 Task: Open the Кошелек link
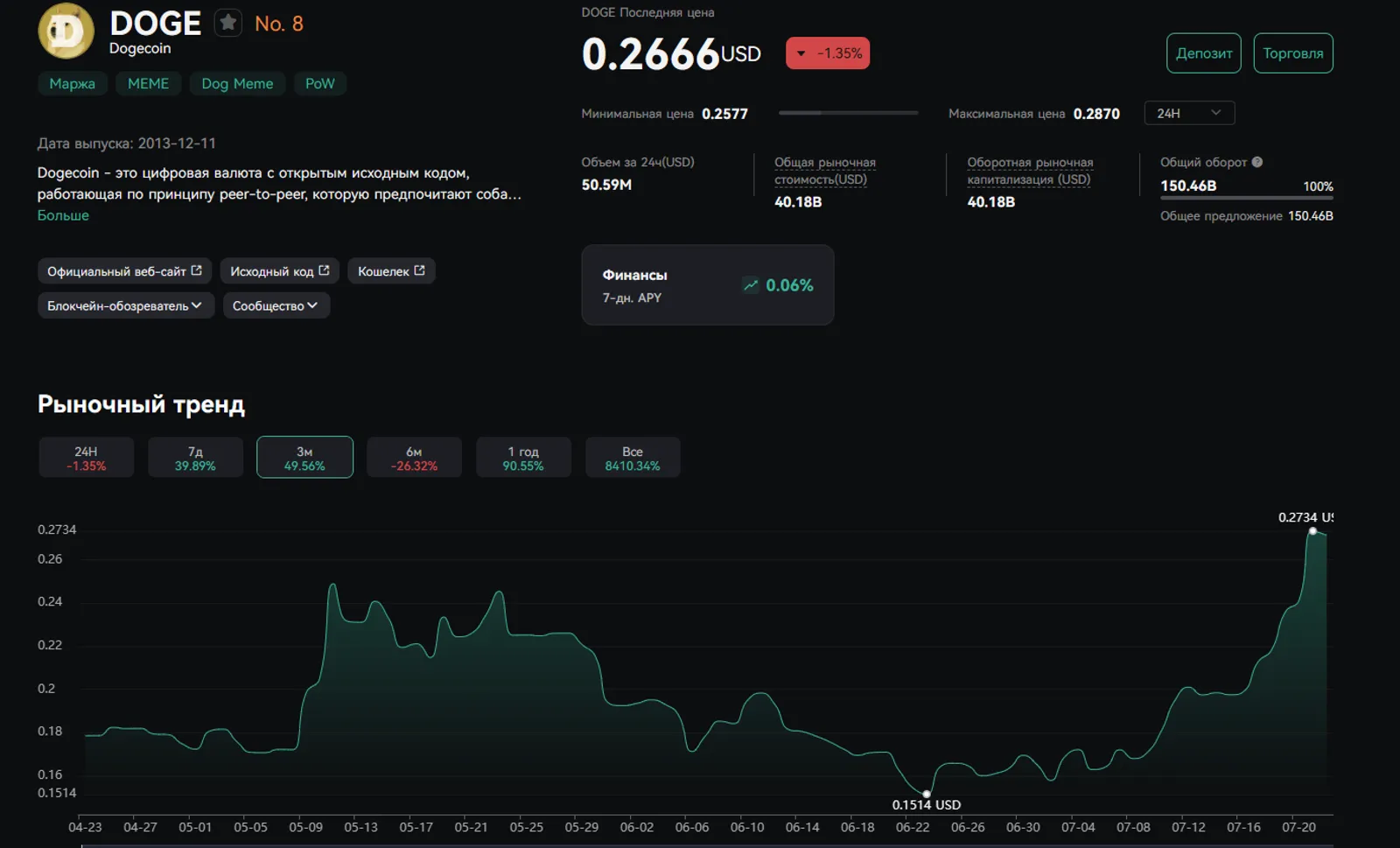[391, 271]
